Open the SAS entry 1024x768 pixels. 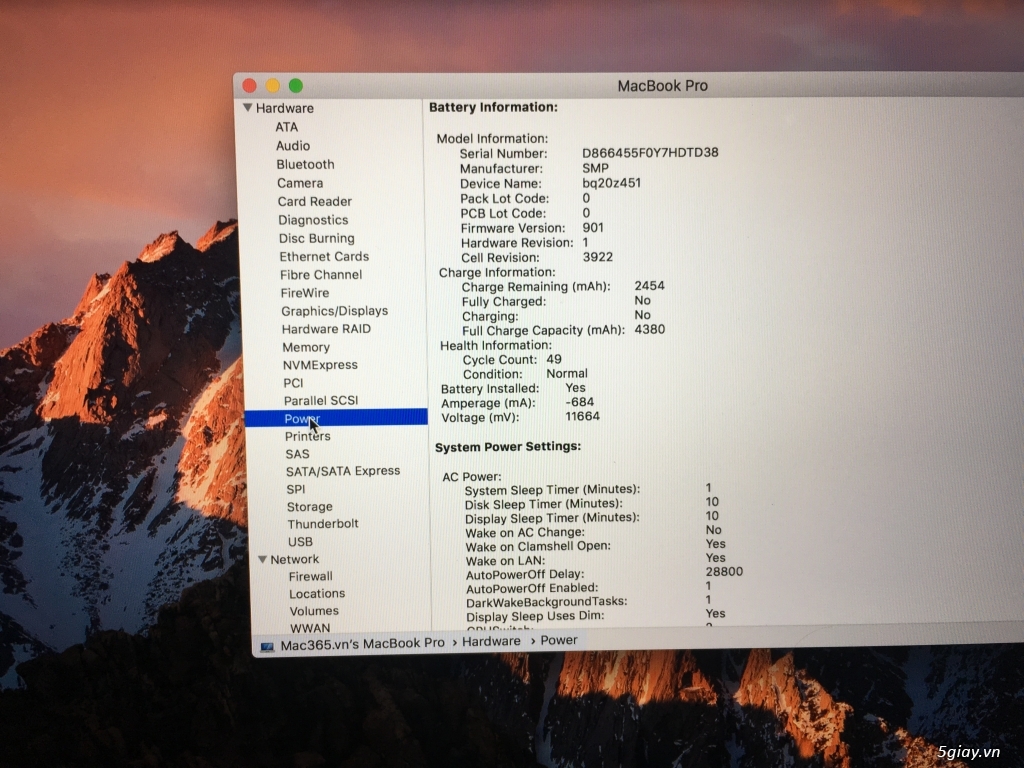[x=297, y=455]
